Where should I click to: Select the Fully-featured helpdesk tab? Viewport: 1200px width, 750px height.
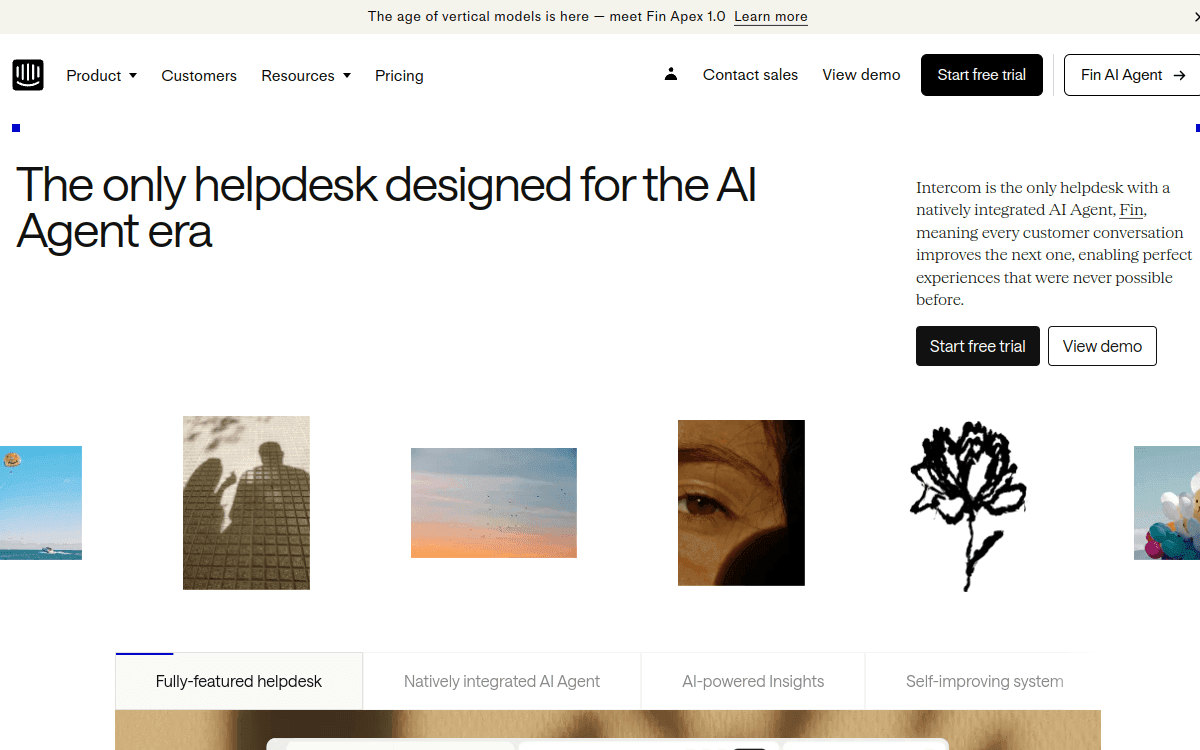[x=239, y=681]
